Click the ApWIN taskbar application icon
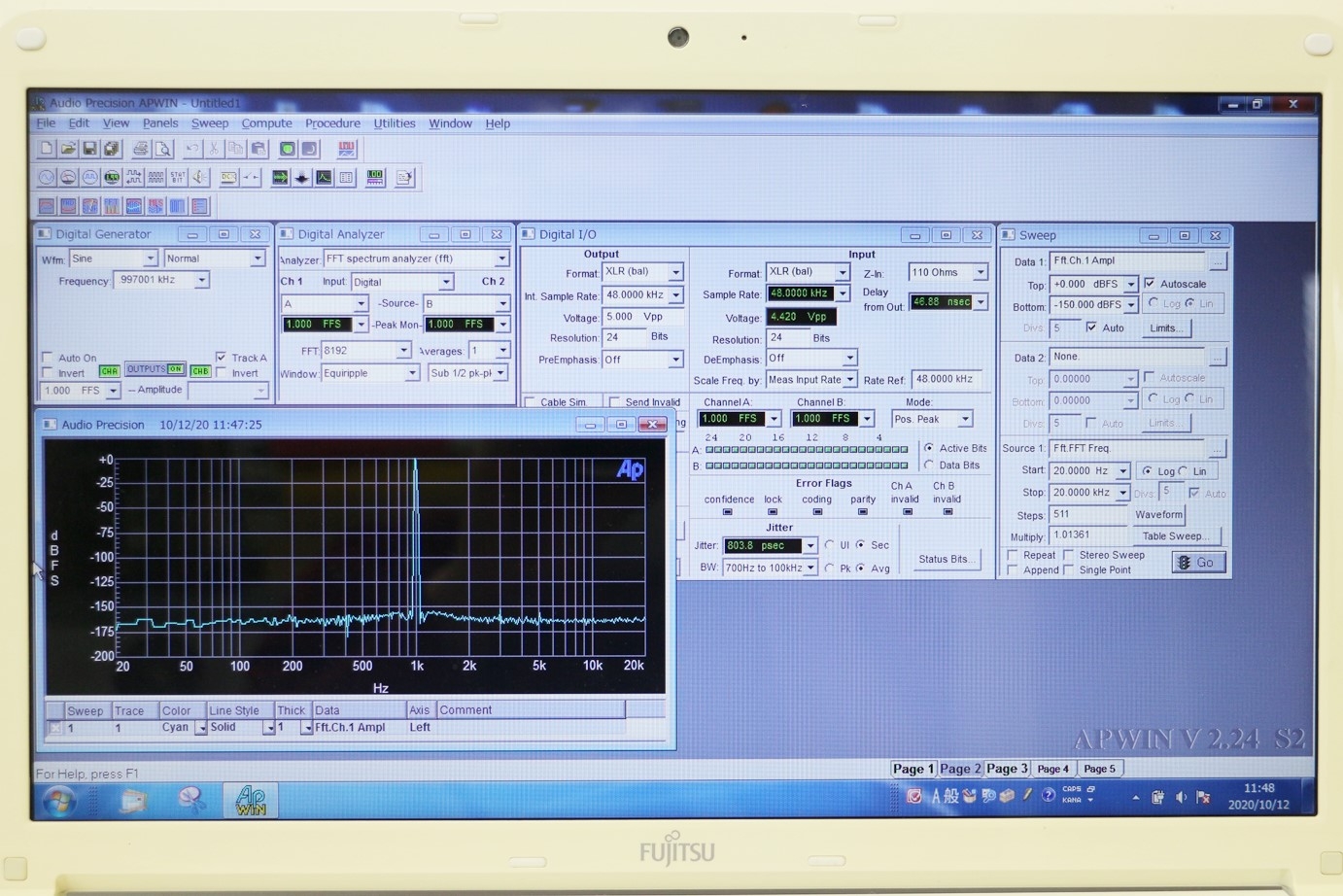The width and height of the screenshot is (1343, 896). coord(250,799)
